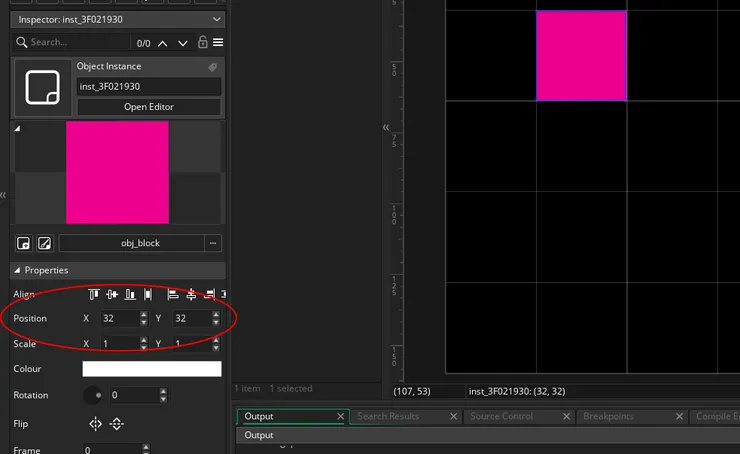Click the edit object pencil icon

[x=44, y=243]
